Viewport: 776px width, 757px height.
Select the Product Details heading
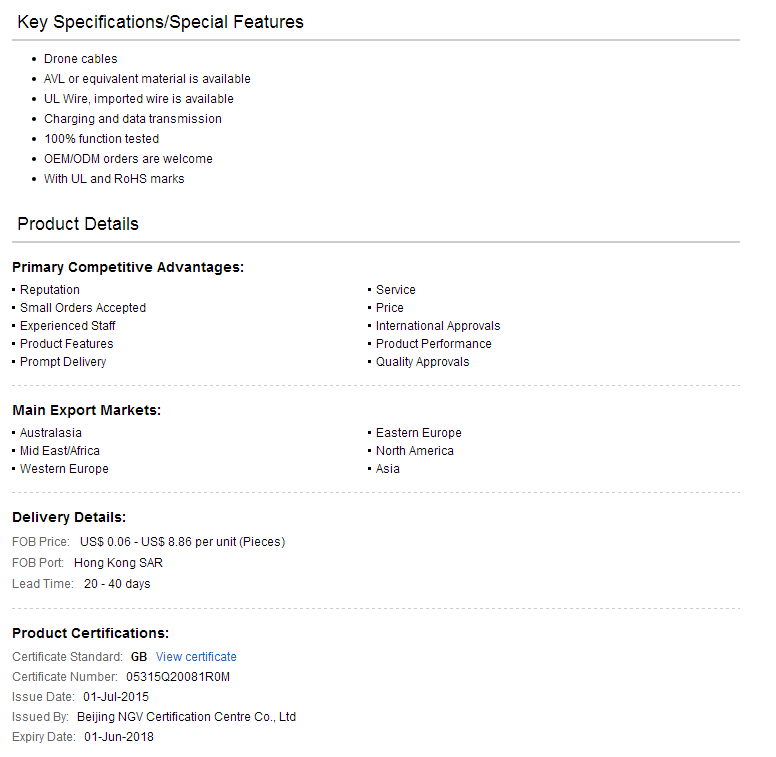point(78,224)
